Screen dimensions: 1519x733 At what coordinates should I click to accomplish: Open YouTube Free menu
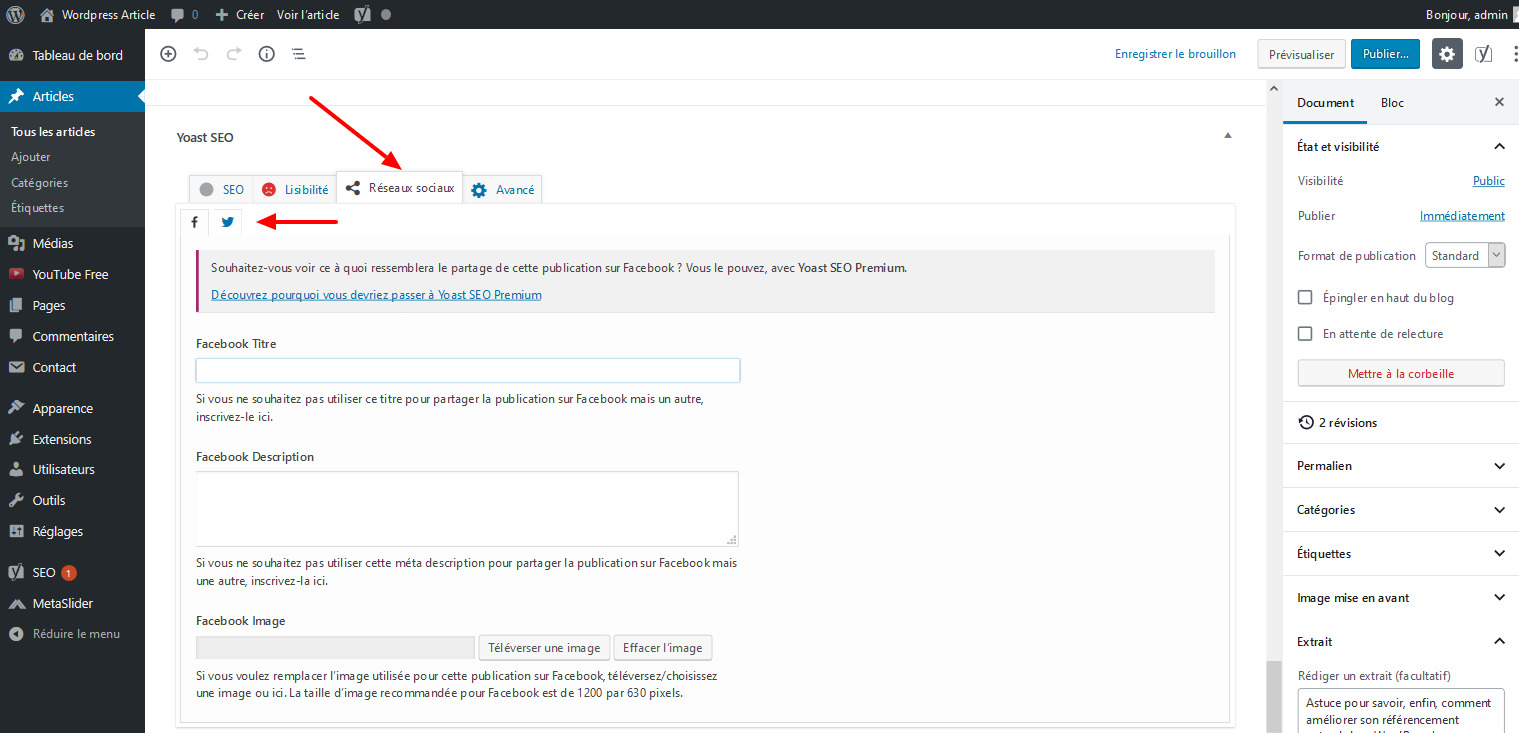coord(72,274)
